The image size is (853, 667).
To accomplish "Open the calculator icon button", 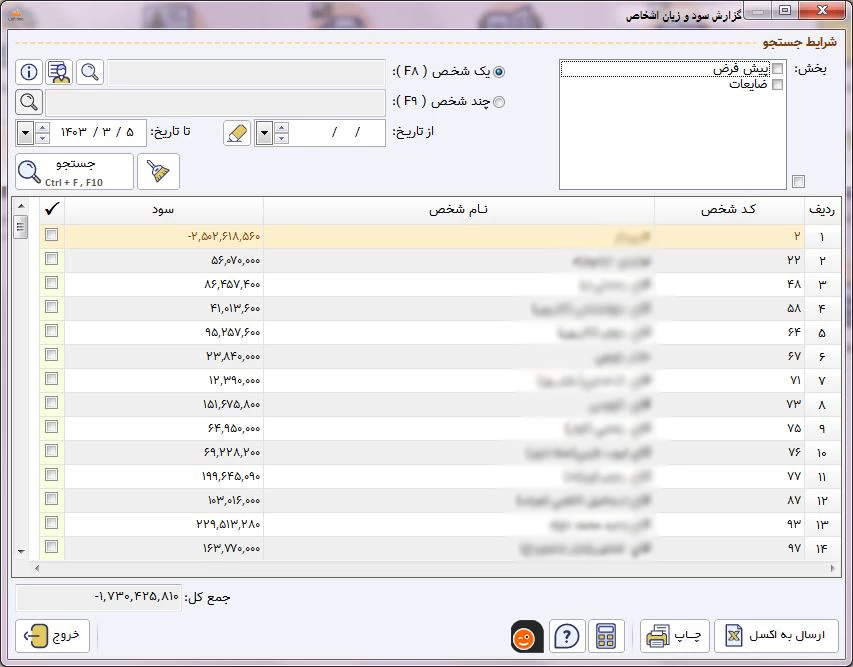I will tap(606, 636).
